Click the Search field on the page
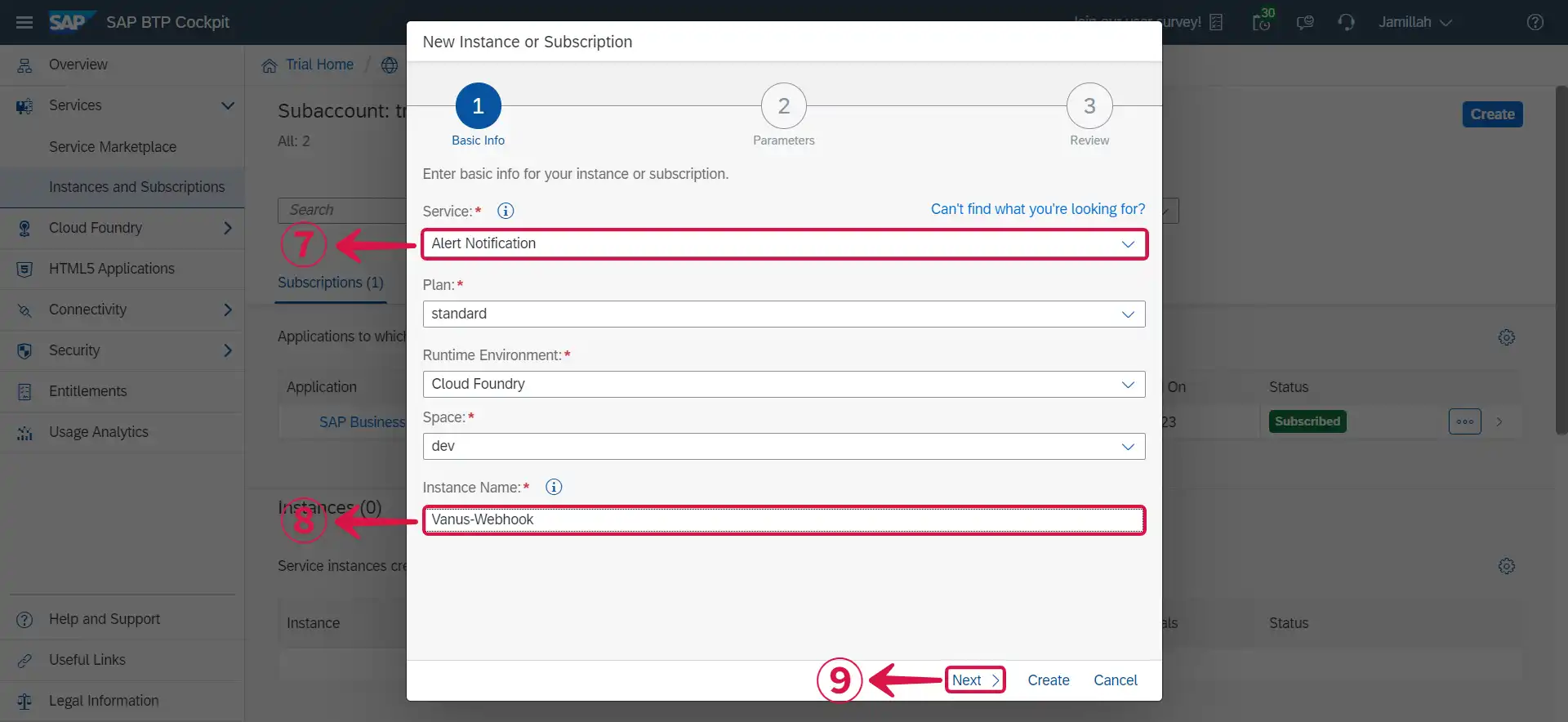1568x722 pixels. [x=342, y=210]
